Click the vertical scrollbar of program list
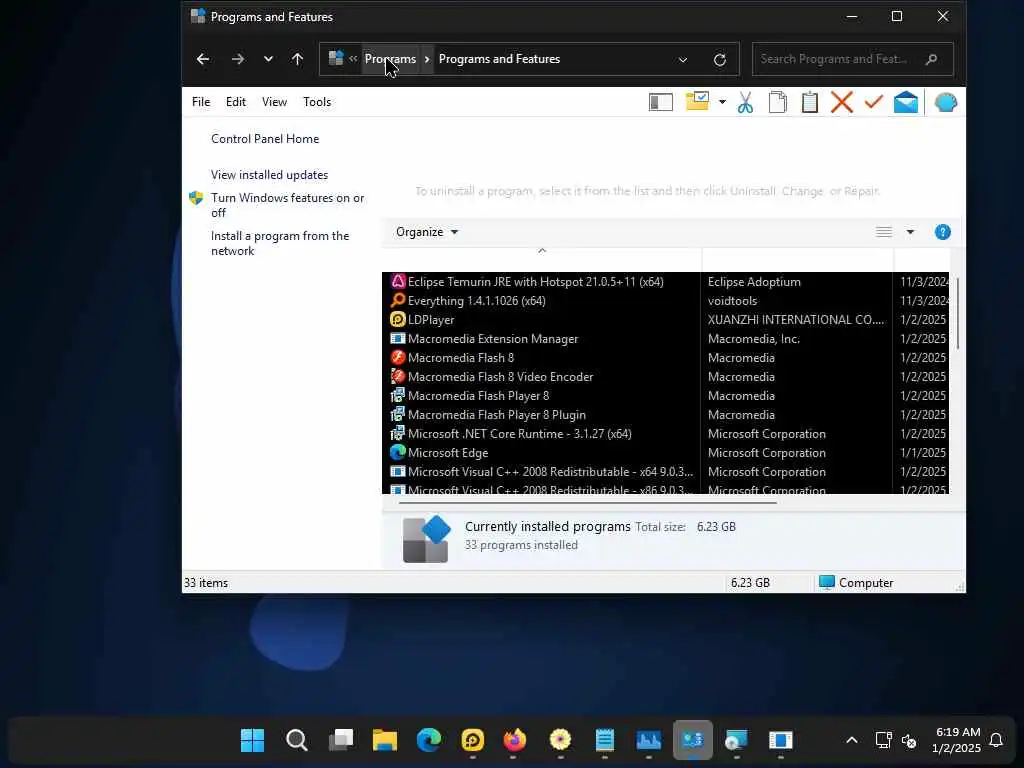Image resolution: width=1024 pixels, height=768 pixels. click(x=957, y=314)
